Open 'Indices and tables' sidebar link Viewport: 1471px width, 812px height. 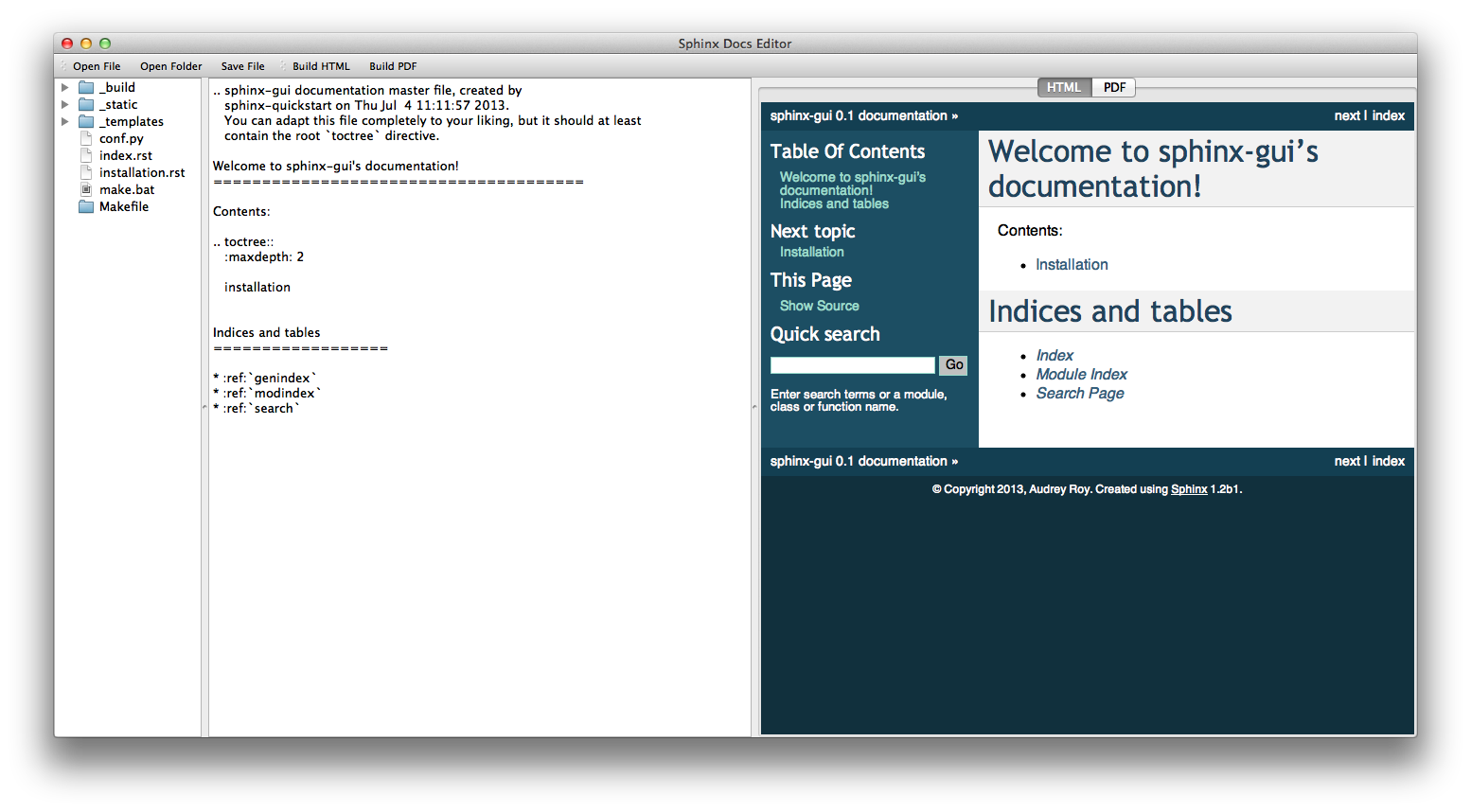[x=834, y=203]
